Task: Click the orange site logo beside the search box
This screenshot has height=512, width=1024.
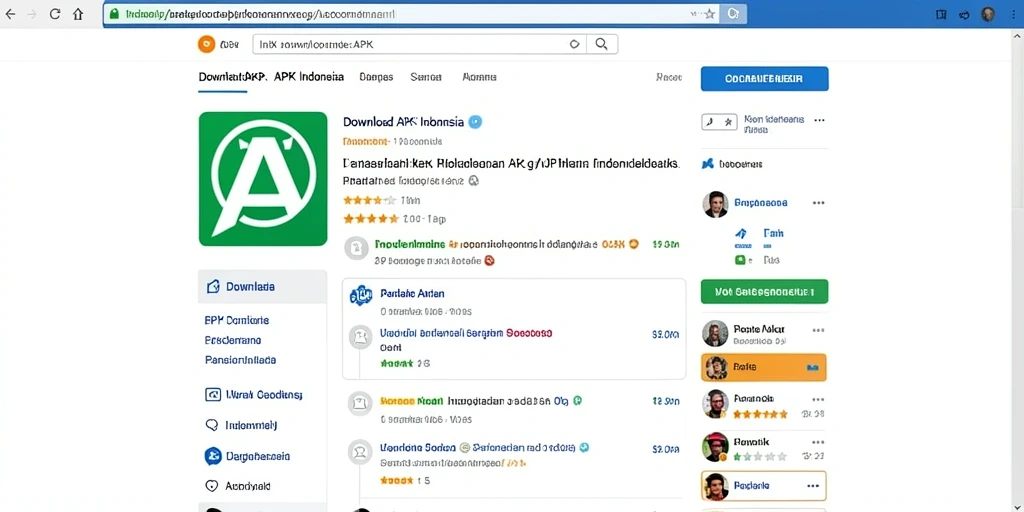Action: [206, 44]
